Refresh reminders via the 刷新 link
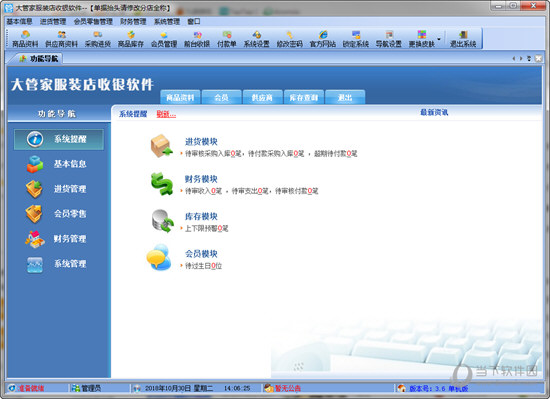 (x=166, y=114)
